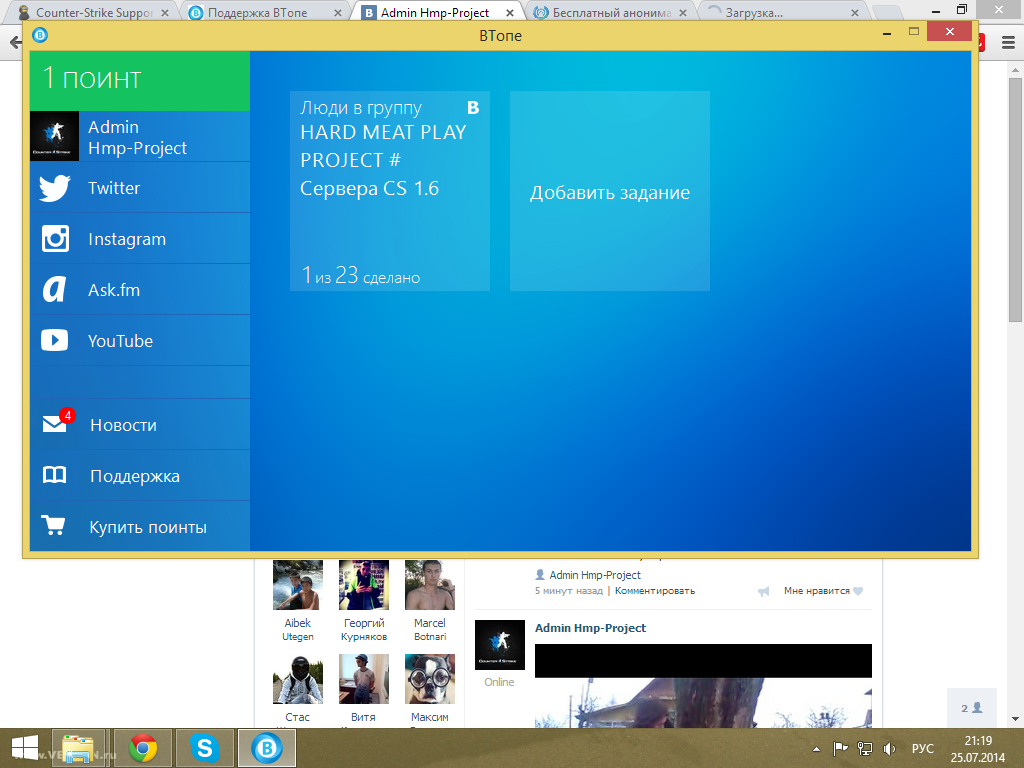Click the Twitter label in sidebar
The height and width of the screenshot is (768, 1024).
114,188
